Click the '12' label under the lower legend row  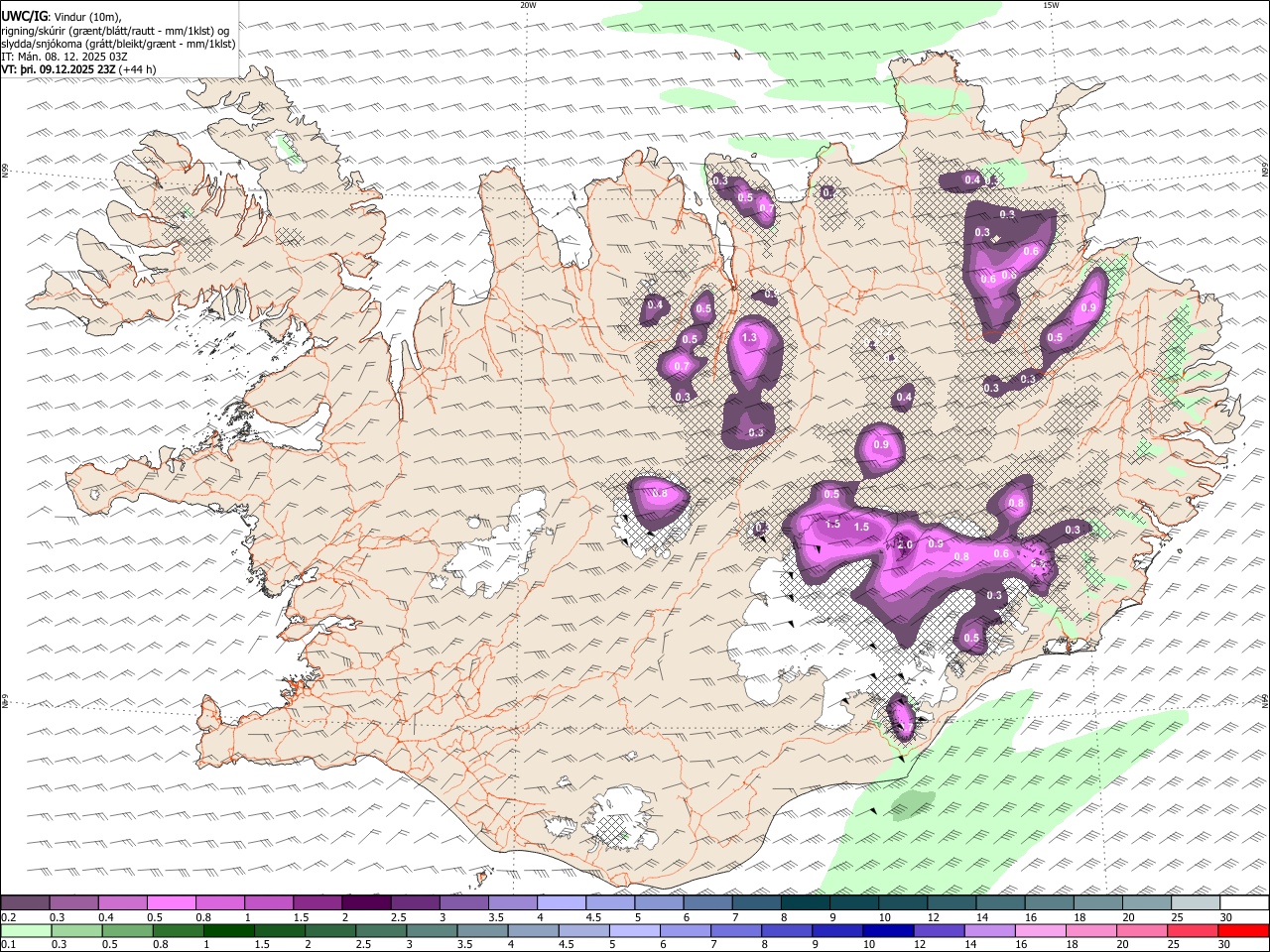(x=920, y=945)
